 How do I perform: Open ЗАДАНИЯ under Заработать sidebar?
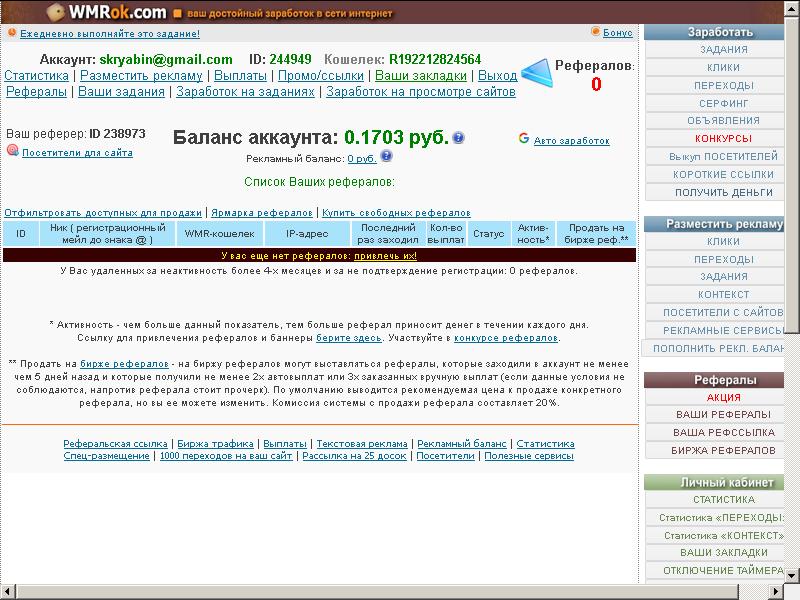[715, 49]
